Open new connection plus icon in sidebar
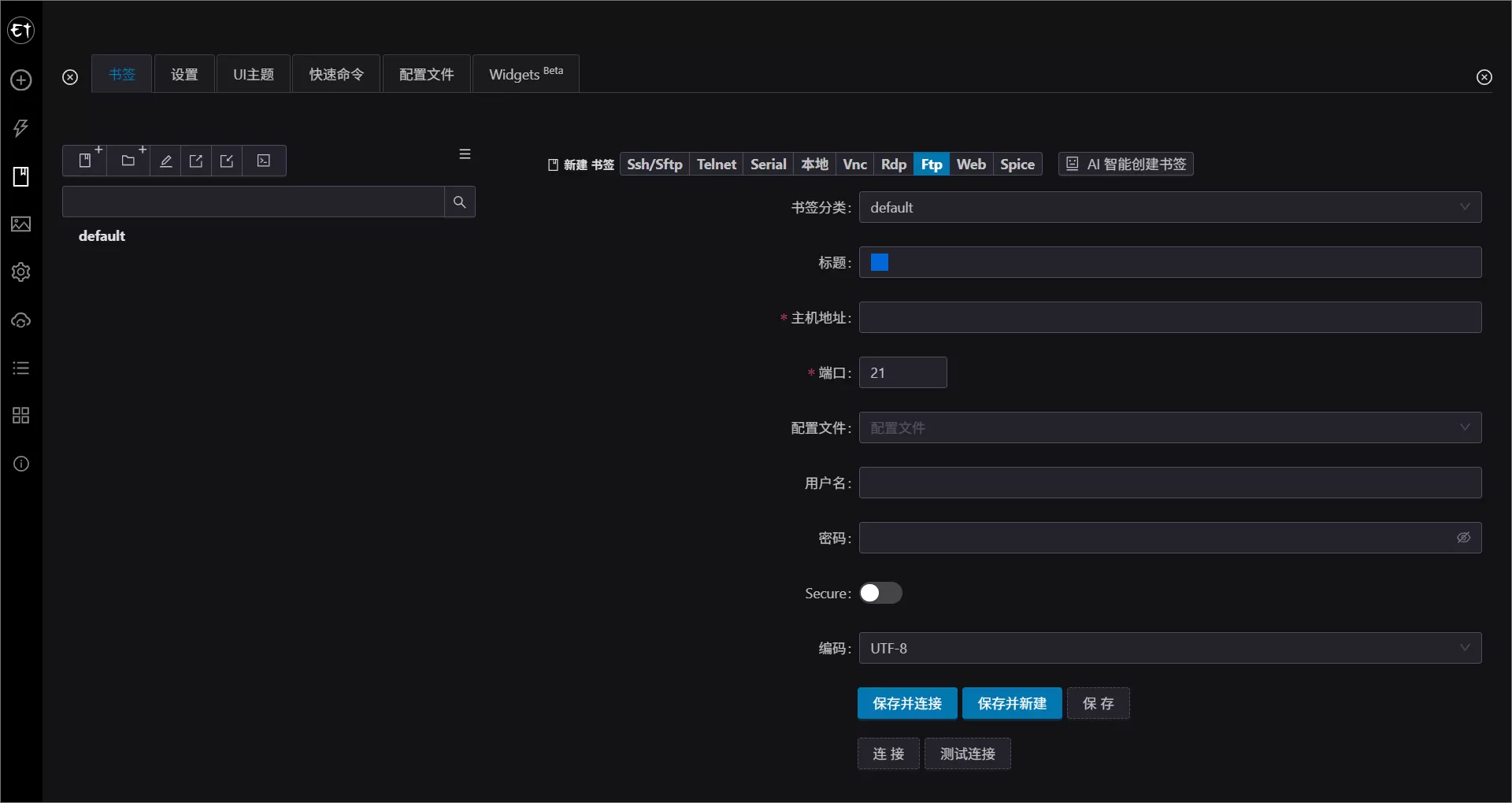The image size is (1512, 803). (21, 80)
